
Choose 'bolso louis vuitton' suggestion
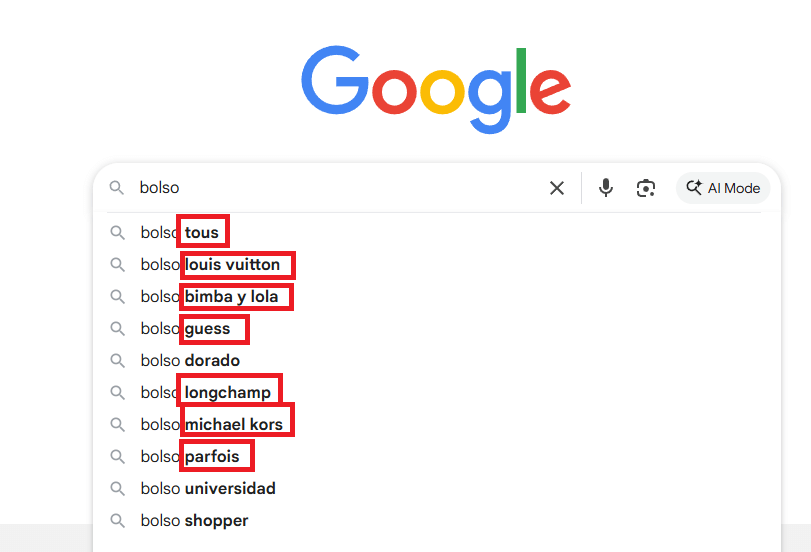(x=232, y=265)
